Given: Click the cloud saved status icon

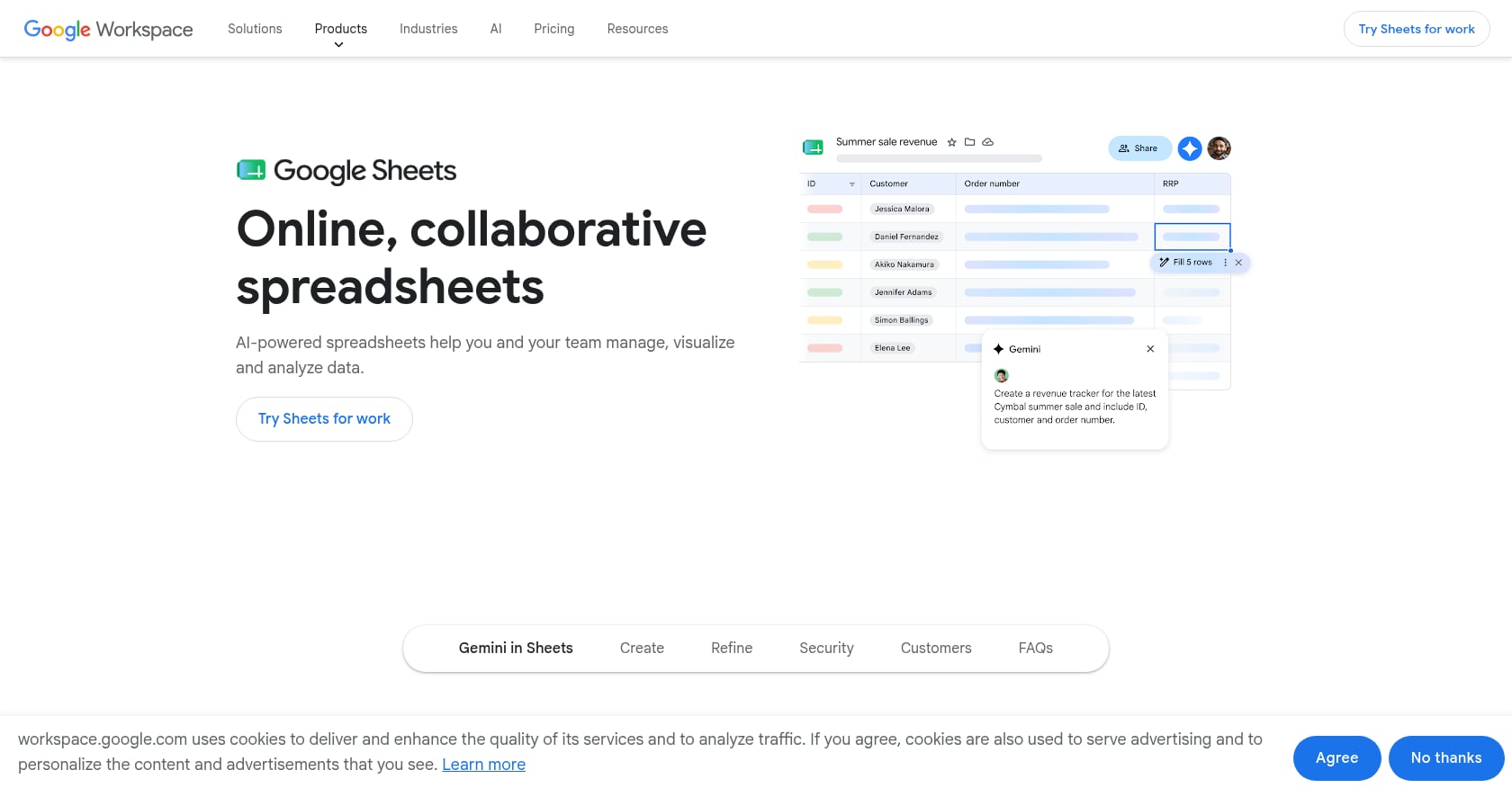Looking at the screenshot, I should (x=987, y=142).
